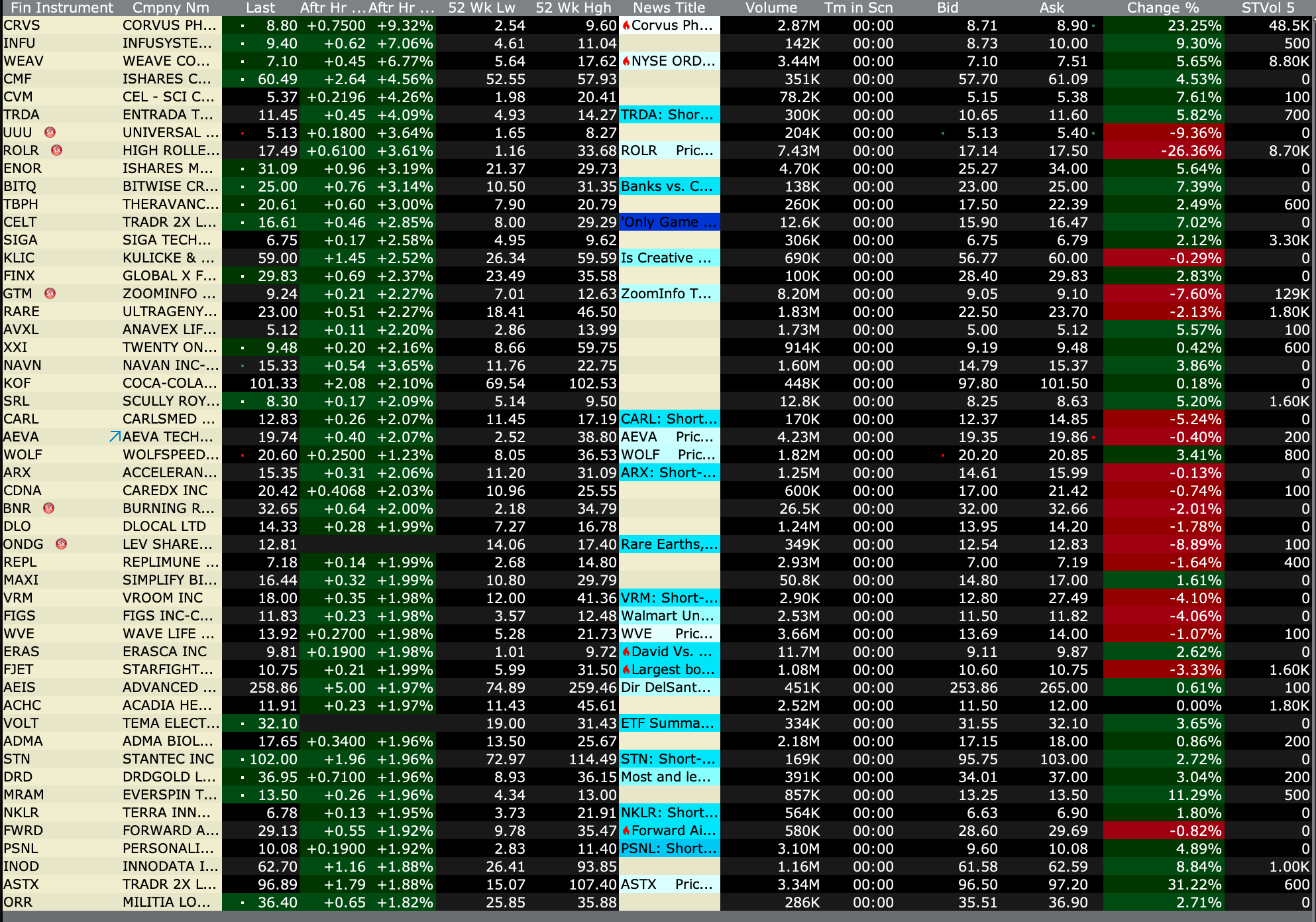Open the ETF Summa... headline on VOLT row
This screenshot has height=922, width=1316.
click(x=669, y=723)
